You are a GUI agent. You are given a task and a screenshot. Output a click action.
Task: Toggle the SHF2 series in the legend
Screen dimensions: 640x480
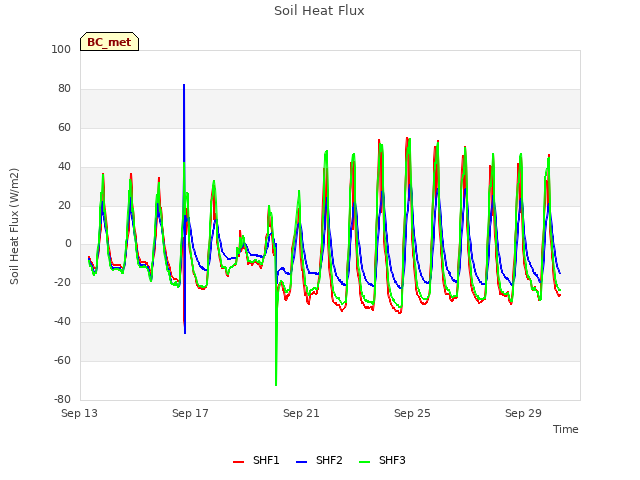click(319, 460)
